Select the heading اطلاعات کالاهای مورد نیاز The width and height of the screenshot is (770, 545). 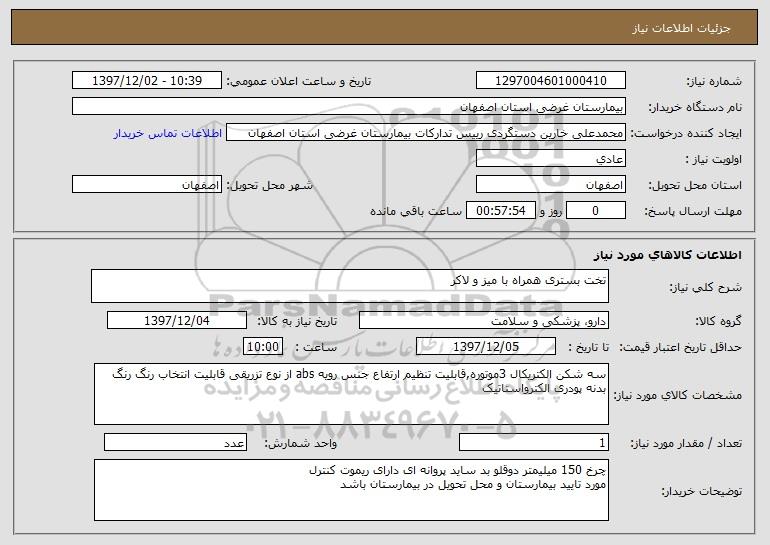coord(667,255)
